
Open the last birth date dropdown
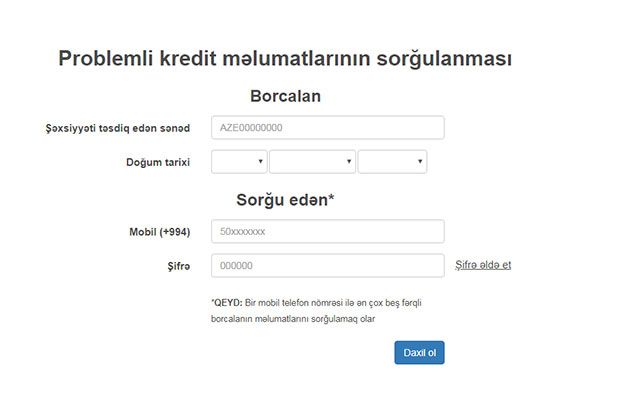[392, 162]
